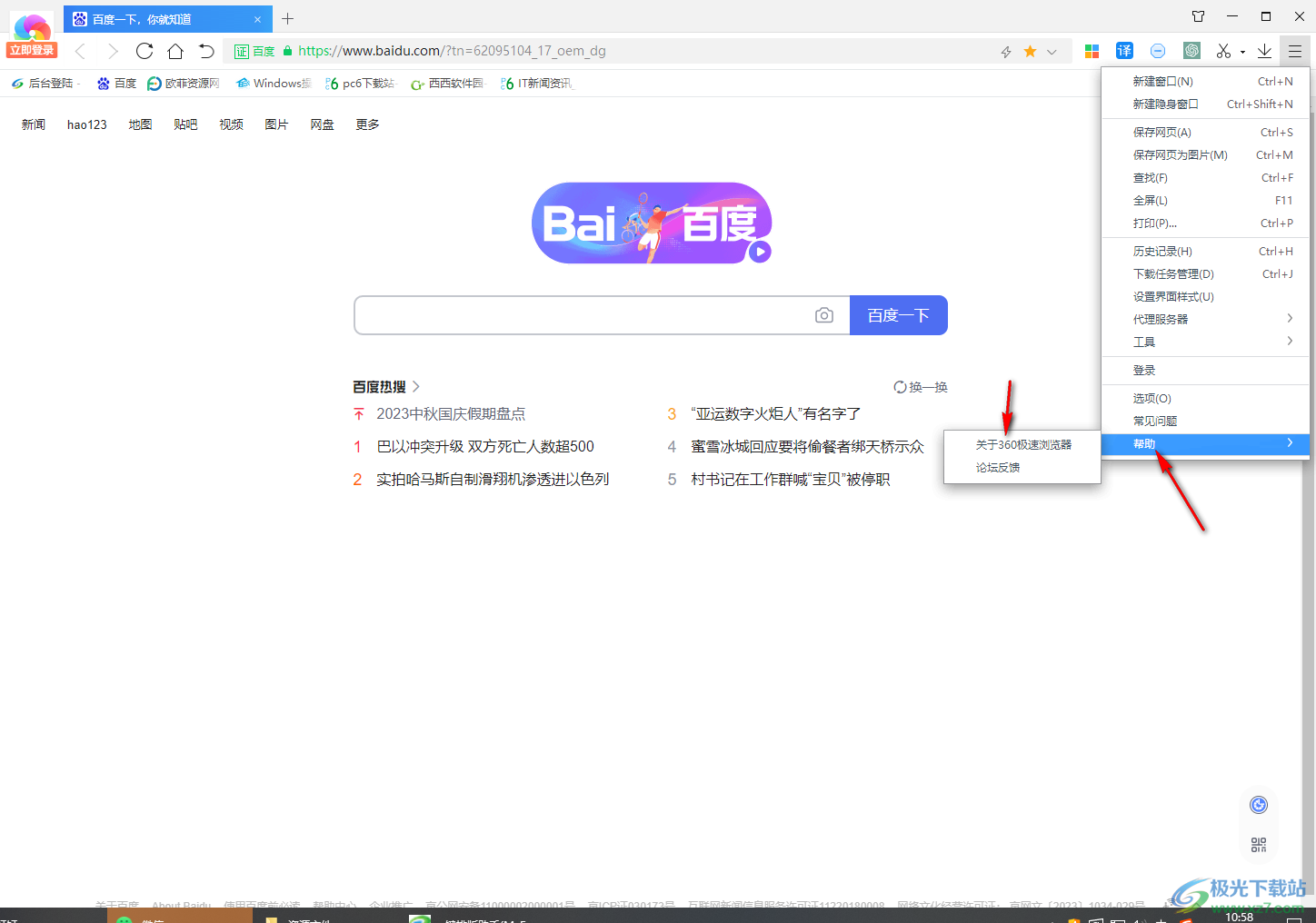The width and height of the screenshot is (1316, 923).
Task: Select 设置界面样式(U) menu item
Action: coord(1205,297)
